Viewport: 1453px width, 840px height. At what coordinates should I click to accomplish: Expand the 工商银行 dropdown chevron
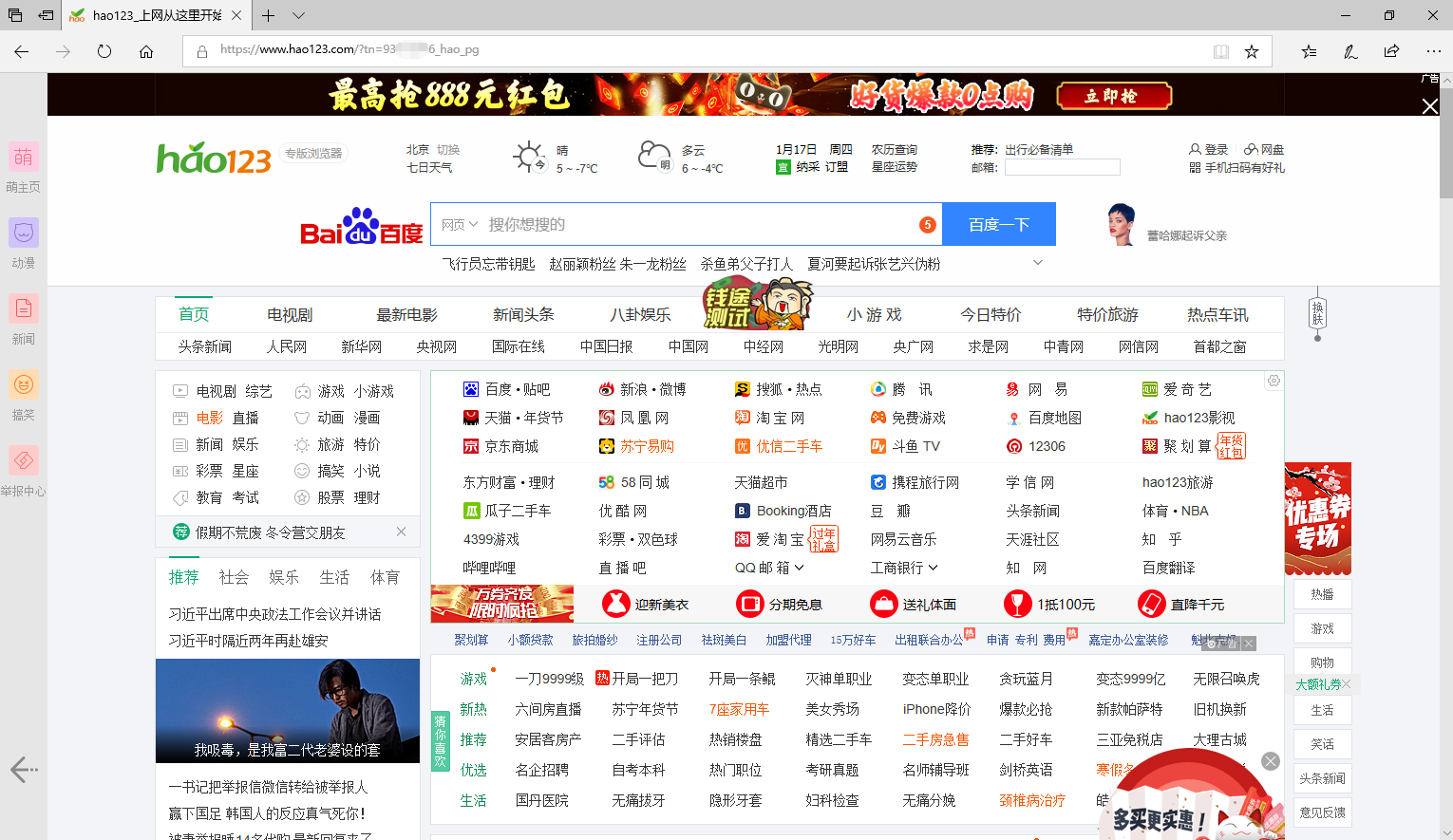point(932,567)
